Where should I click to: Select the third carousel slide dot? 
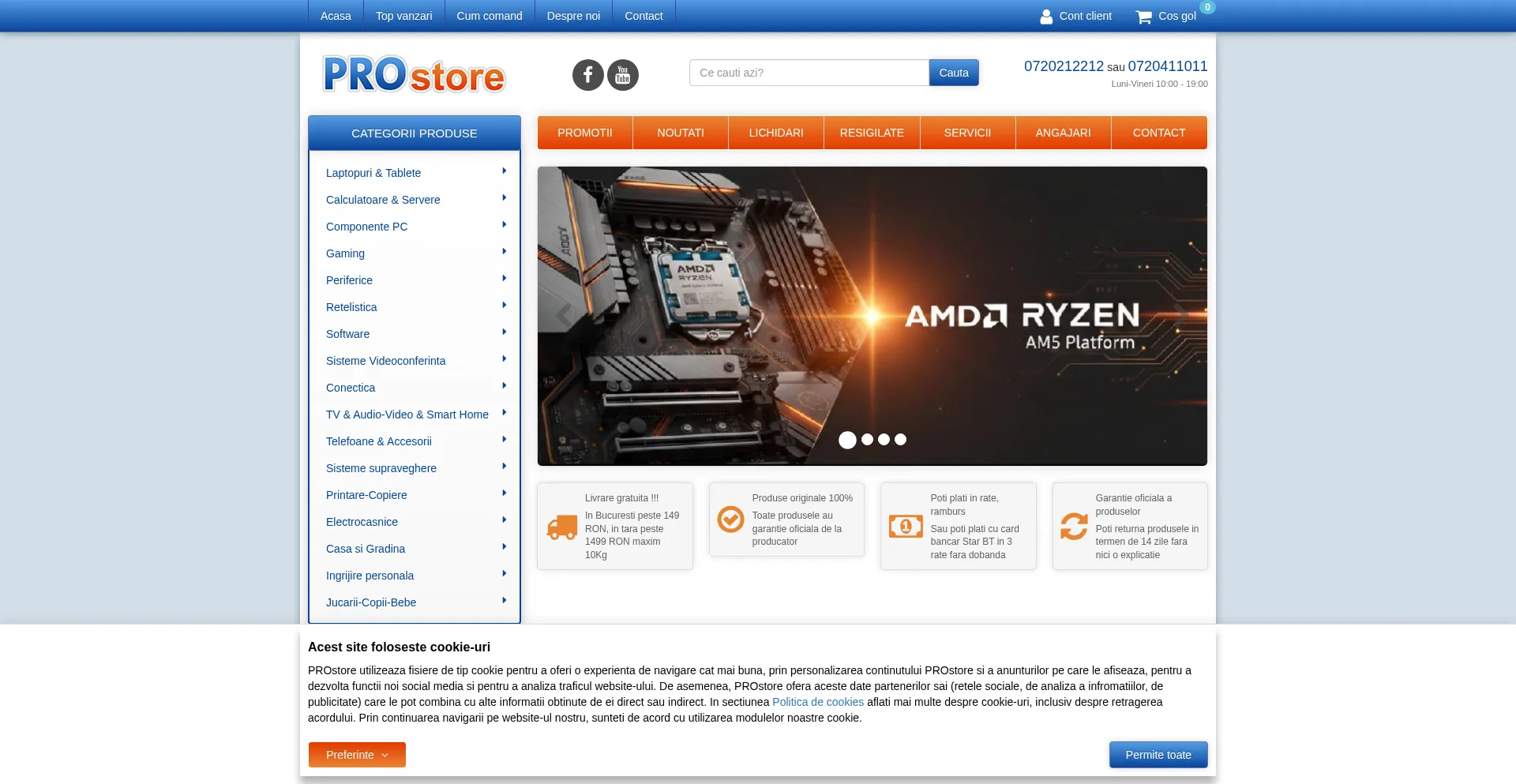click(884, 439)
